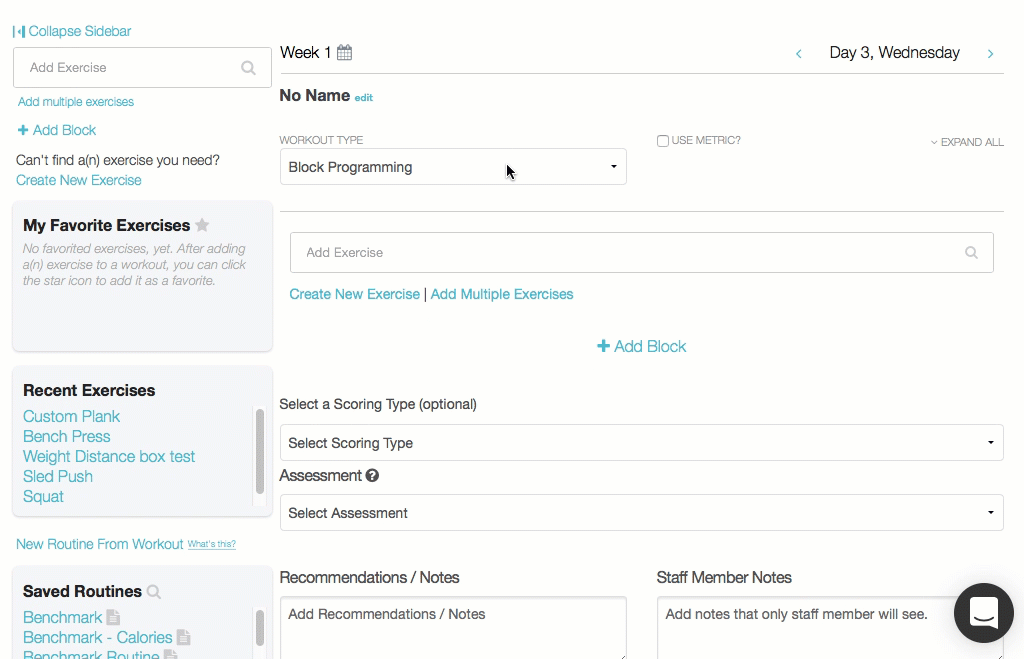Screen dimensions: 1024x659
Task: Open the Select Assessment dropdown
Action: coord(641,513)
